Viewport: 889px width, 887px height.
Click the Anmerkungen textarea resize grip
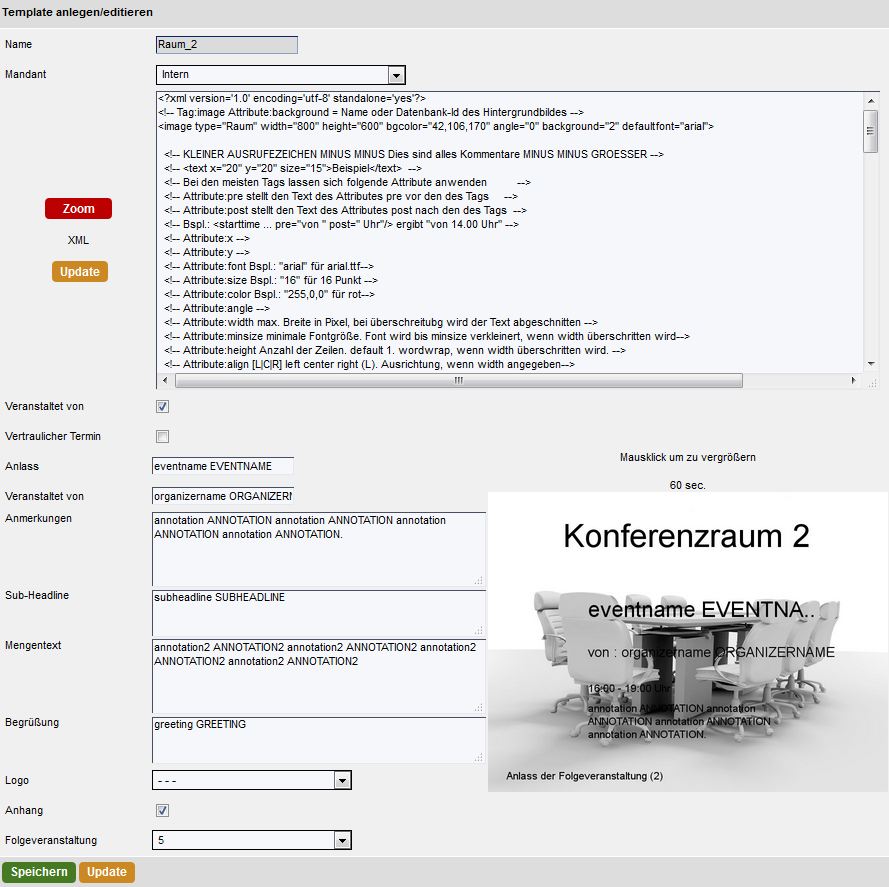[x=479, y=580]
